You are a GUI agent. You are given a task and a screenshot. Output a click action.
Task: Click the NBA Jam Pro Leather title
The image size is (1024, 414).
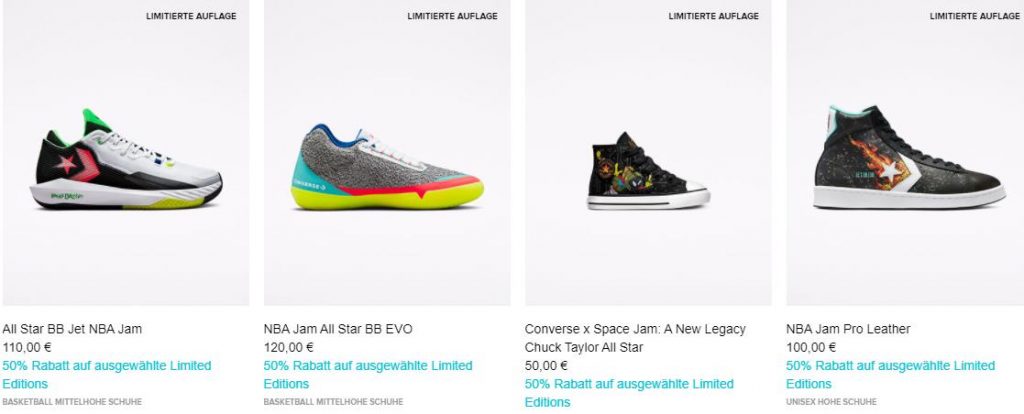click(848, 329)
